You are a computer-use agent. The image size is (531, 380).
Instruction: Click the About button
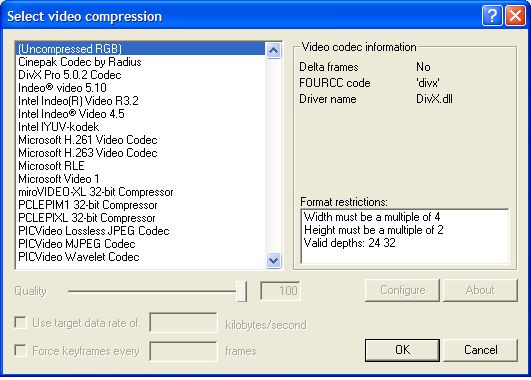pos(481,290)
